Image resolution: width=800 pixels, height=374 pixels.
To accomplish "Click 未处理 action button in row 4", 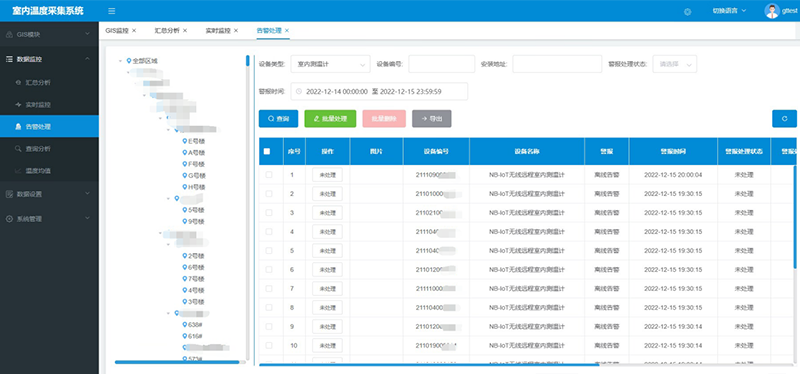I will point(327,232).
